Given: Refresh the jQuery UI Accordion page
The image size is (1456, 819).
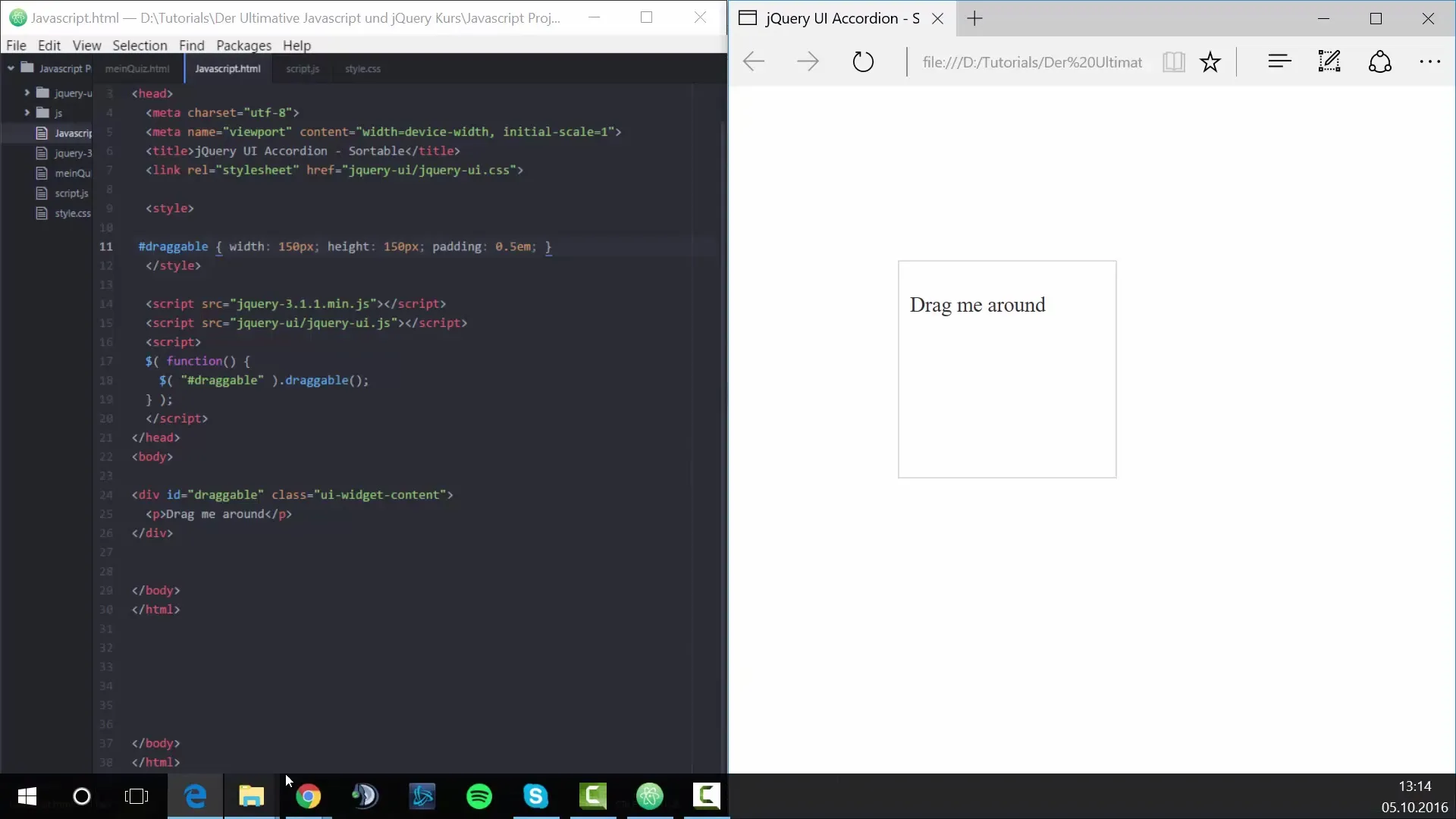Looking at the screenshot, I should coord(863,61).
